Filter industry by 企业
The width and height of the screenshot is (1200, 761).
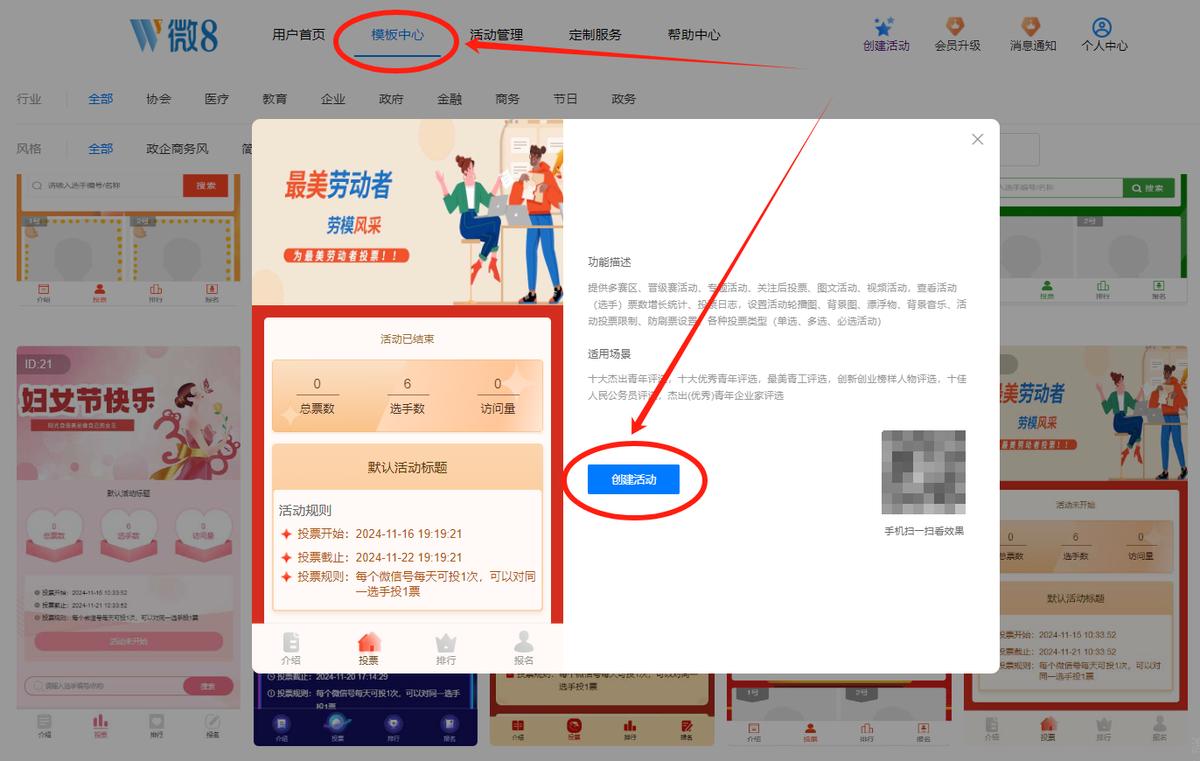333,99
